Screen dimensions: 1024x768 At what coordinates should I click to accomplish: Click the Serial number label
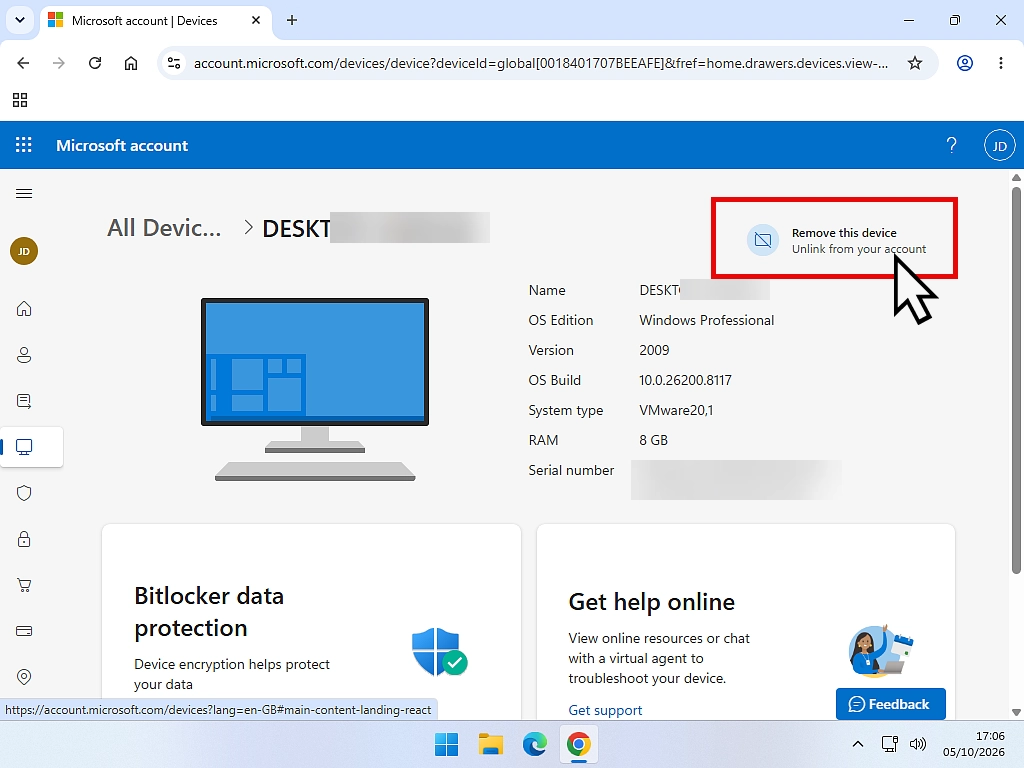[571, 470]
